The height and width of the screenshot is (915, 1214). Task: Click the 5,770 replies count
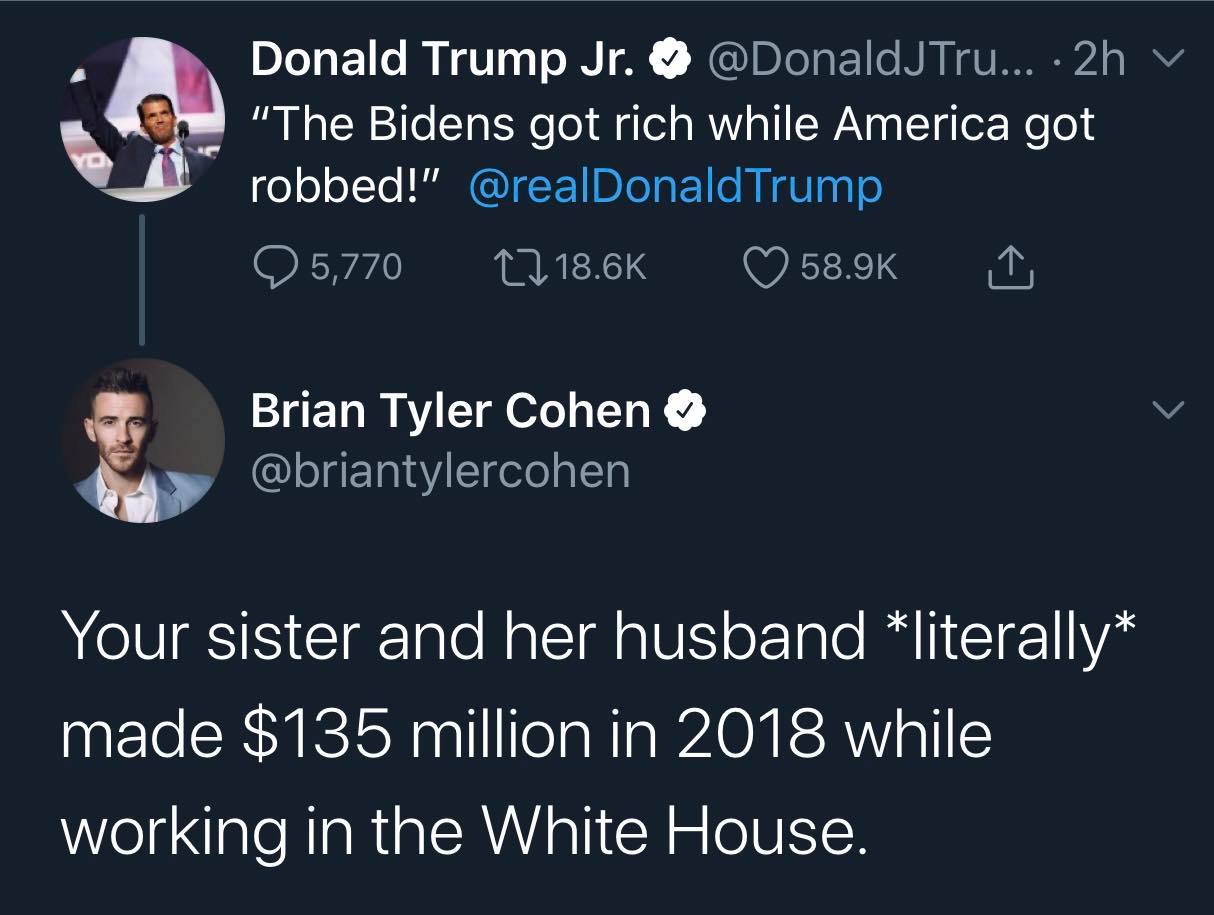click(357, 266)
